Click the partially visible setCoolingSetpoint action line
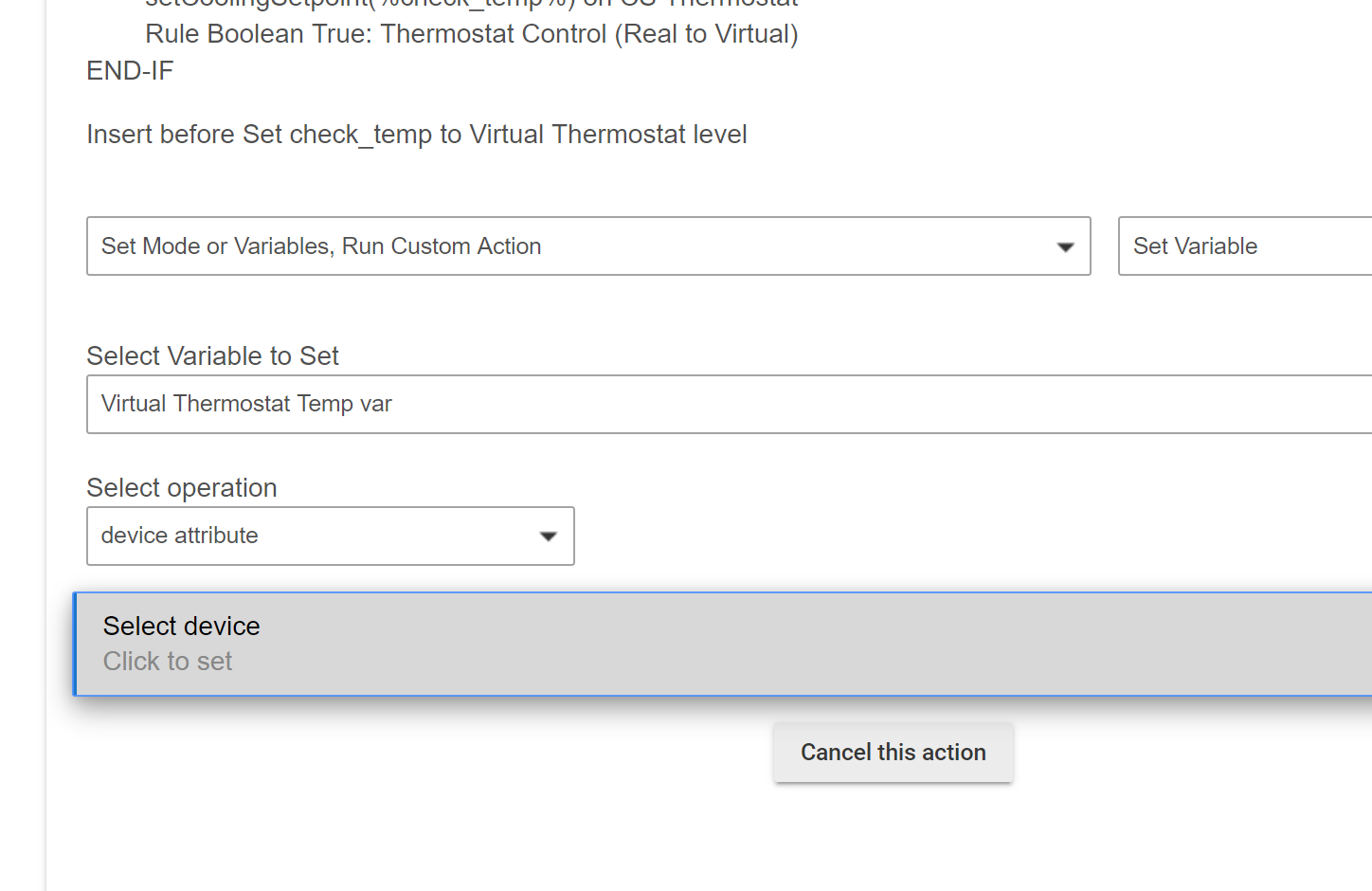Screen dimensions: 1372x891 (x=471, y=4)
